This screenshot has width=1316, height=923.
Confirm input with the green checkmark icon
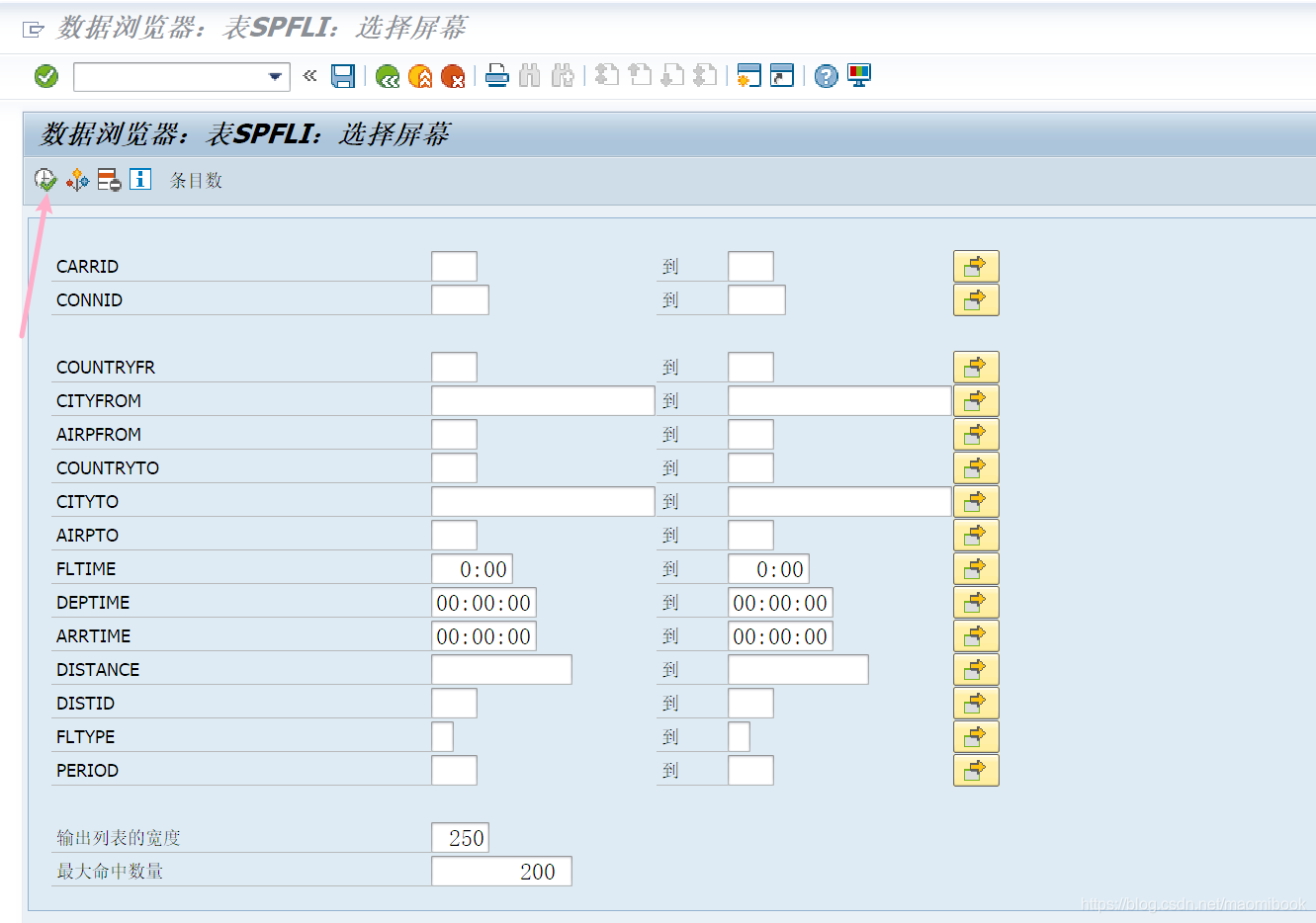coord(45,76)
